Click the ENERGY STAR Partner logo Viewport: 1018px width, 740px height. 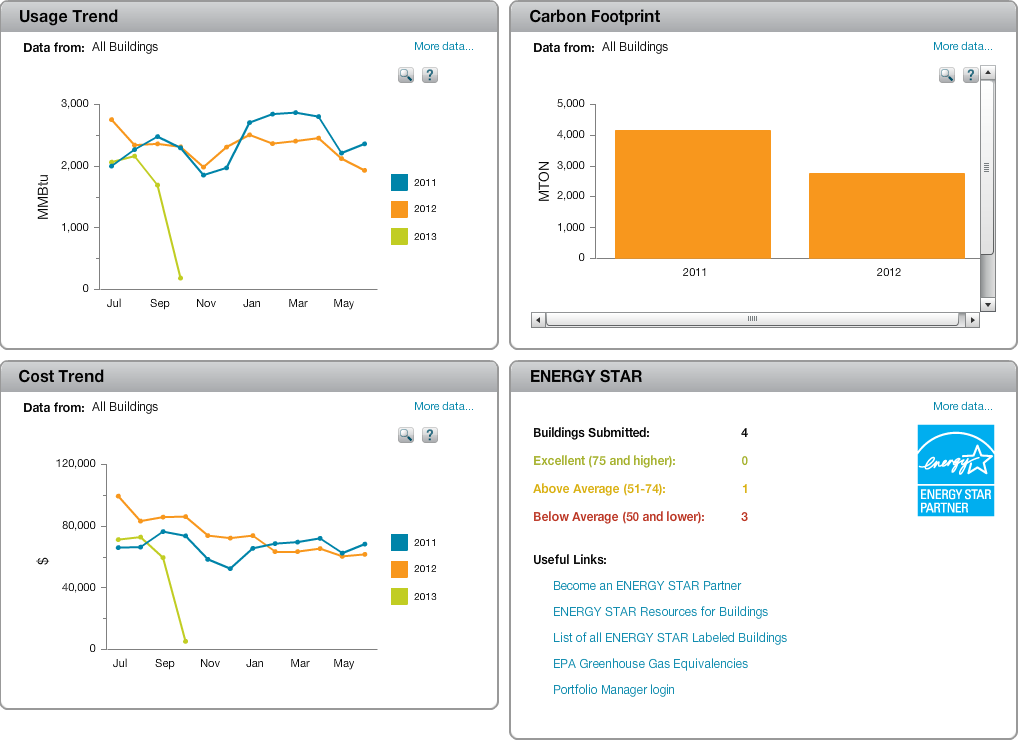(x=956, y=470)
